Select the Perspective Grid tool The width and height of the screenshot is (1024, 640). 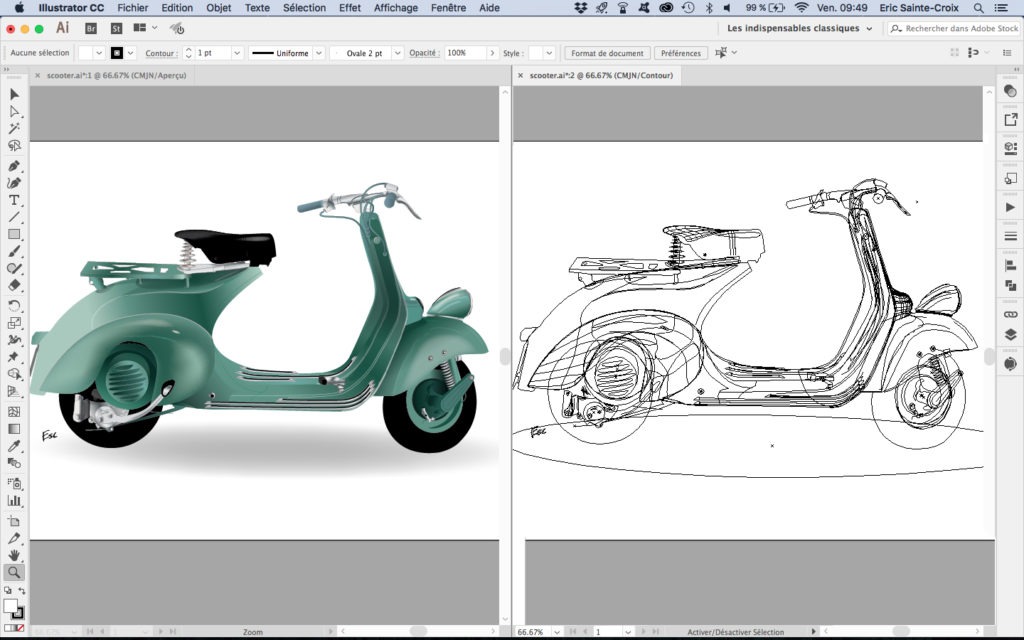(14, 391)
